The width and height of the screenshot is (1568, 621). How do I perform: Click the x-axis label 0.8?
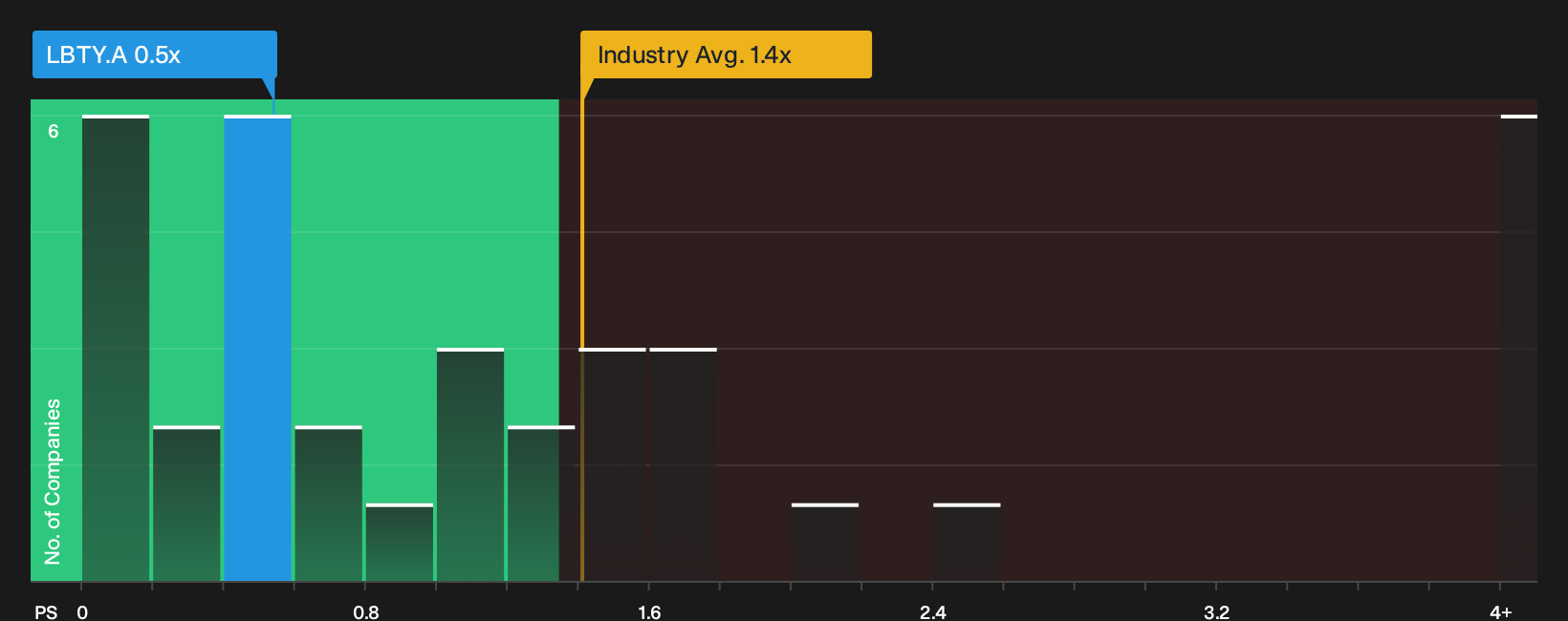pos(366,611)
